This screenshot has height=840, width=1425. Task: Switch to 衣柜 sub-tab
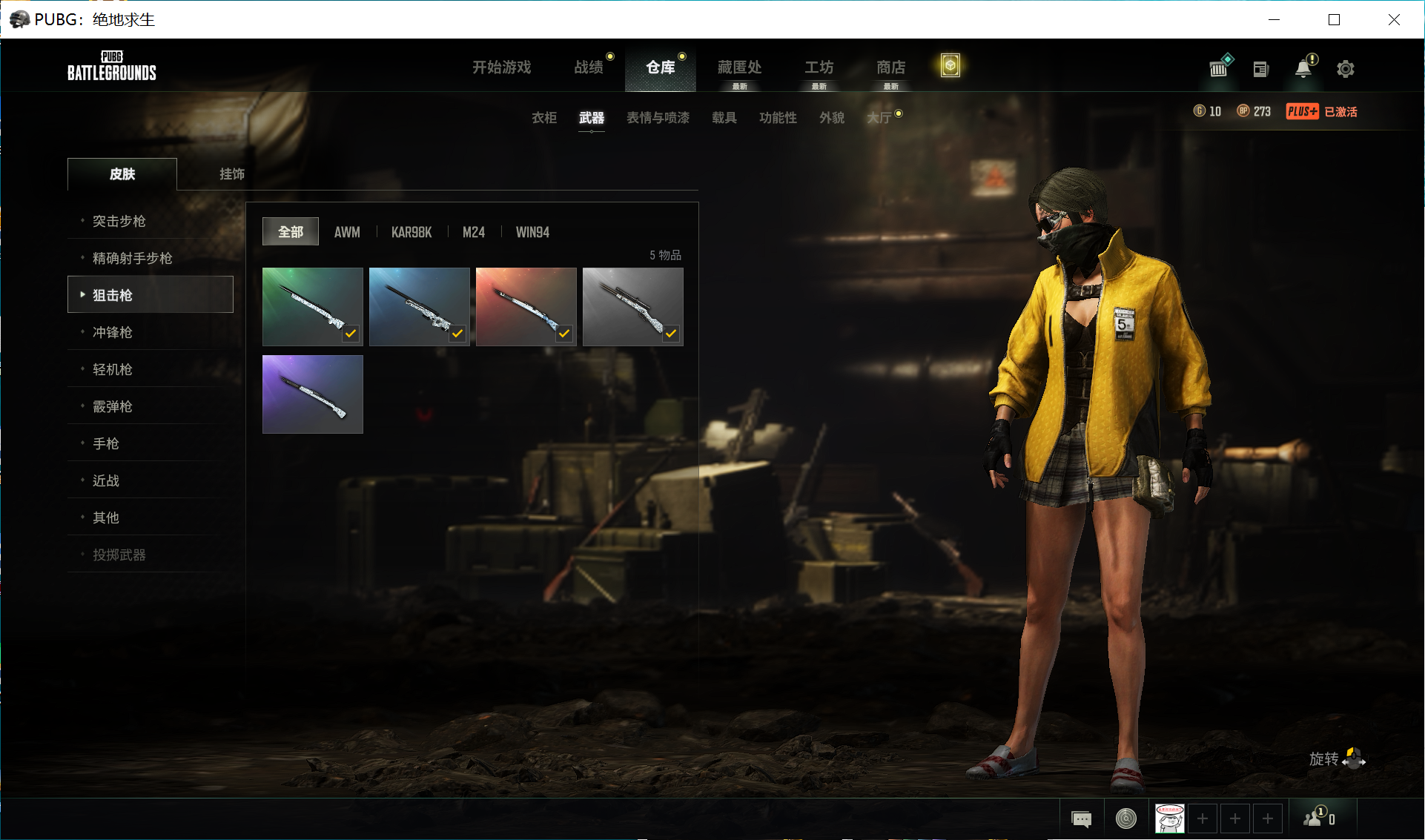point(544,118)
